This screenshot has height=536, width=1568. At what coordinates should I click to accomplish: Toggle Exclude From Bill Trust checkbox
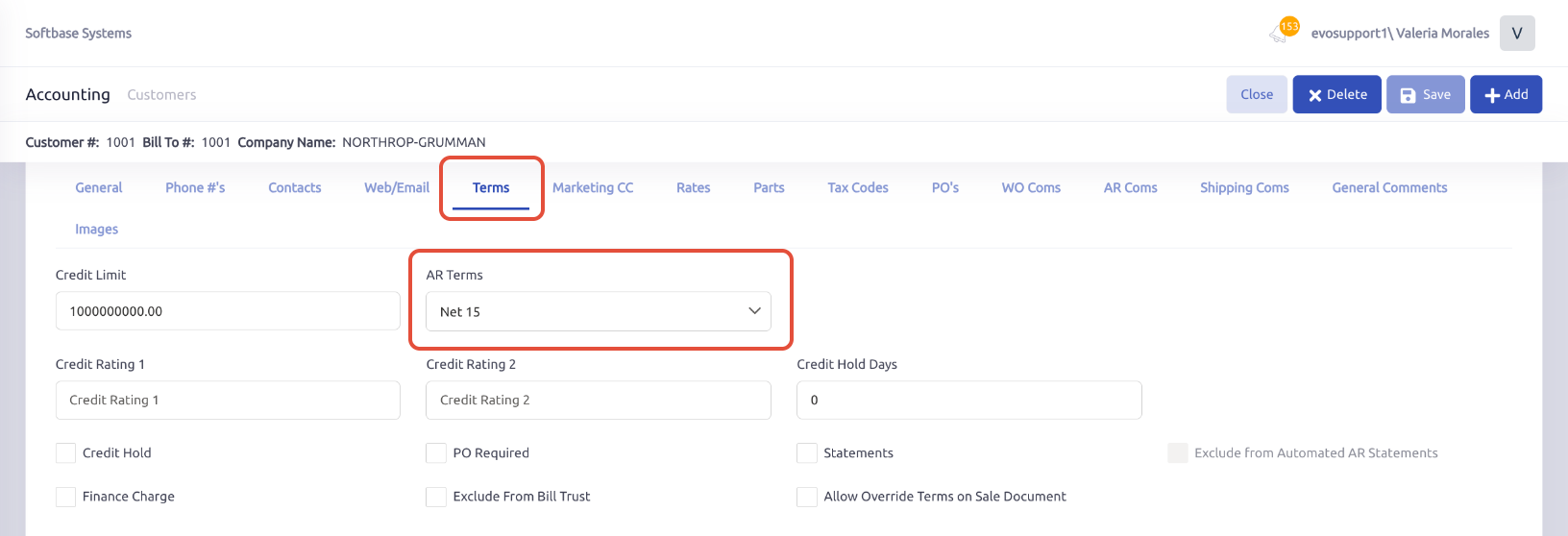[436, 497]
